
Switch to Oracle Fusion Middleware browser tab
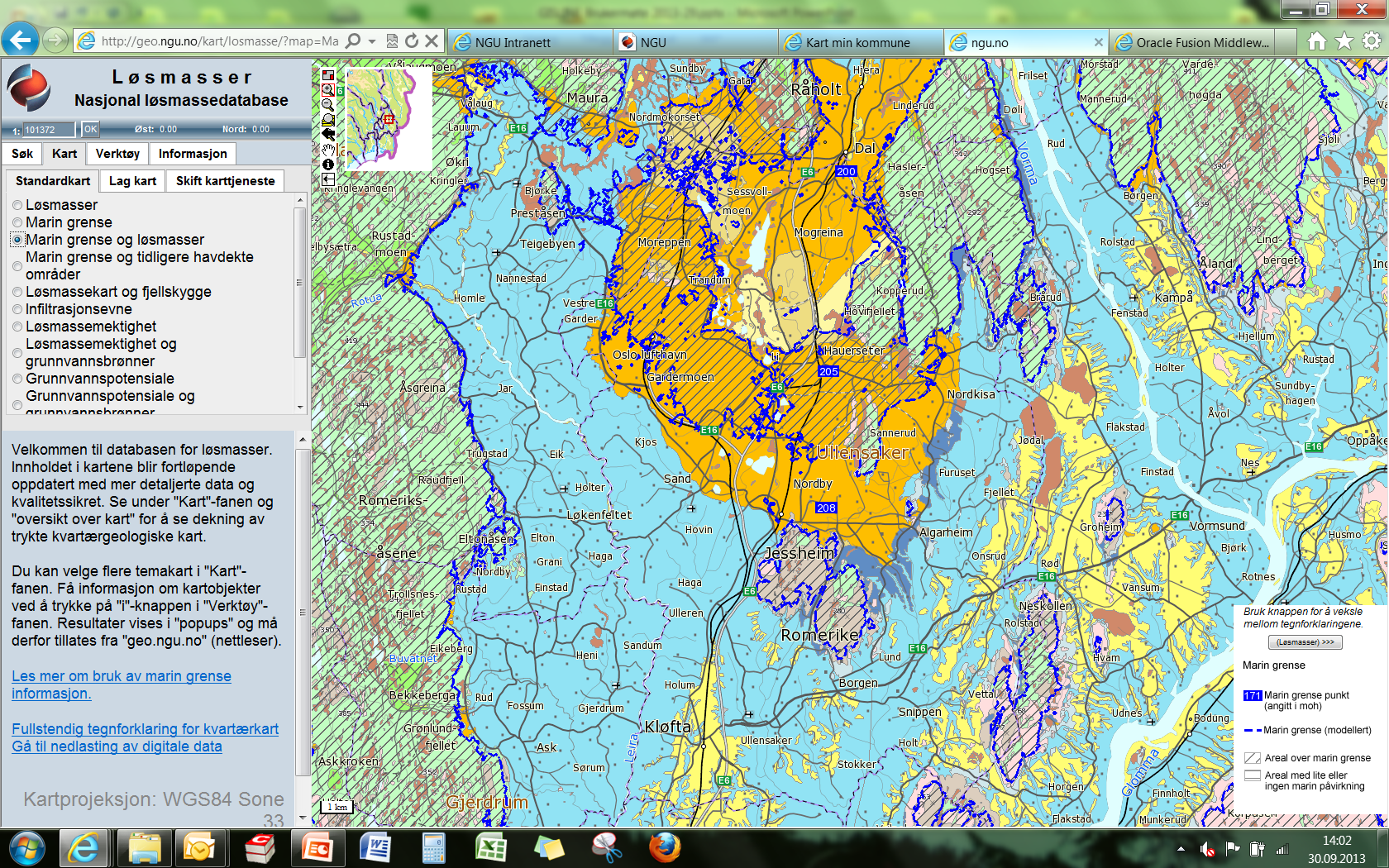(x=1191, y=42)
